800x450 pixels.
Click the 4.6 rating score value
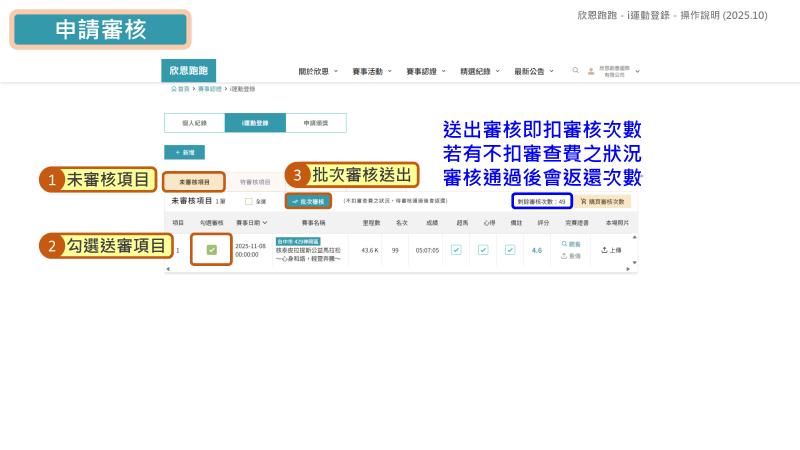[537, 250]
